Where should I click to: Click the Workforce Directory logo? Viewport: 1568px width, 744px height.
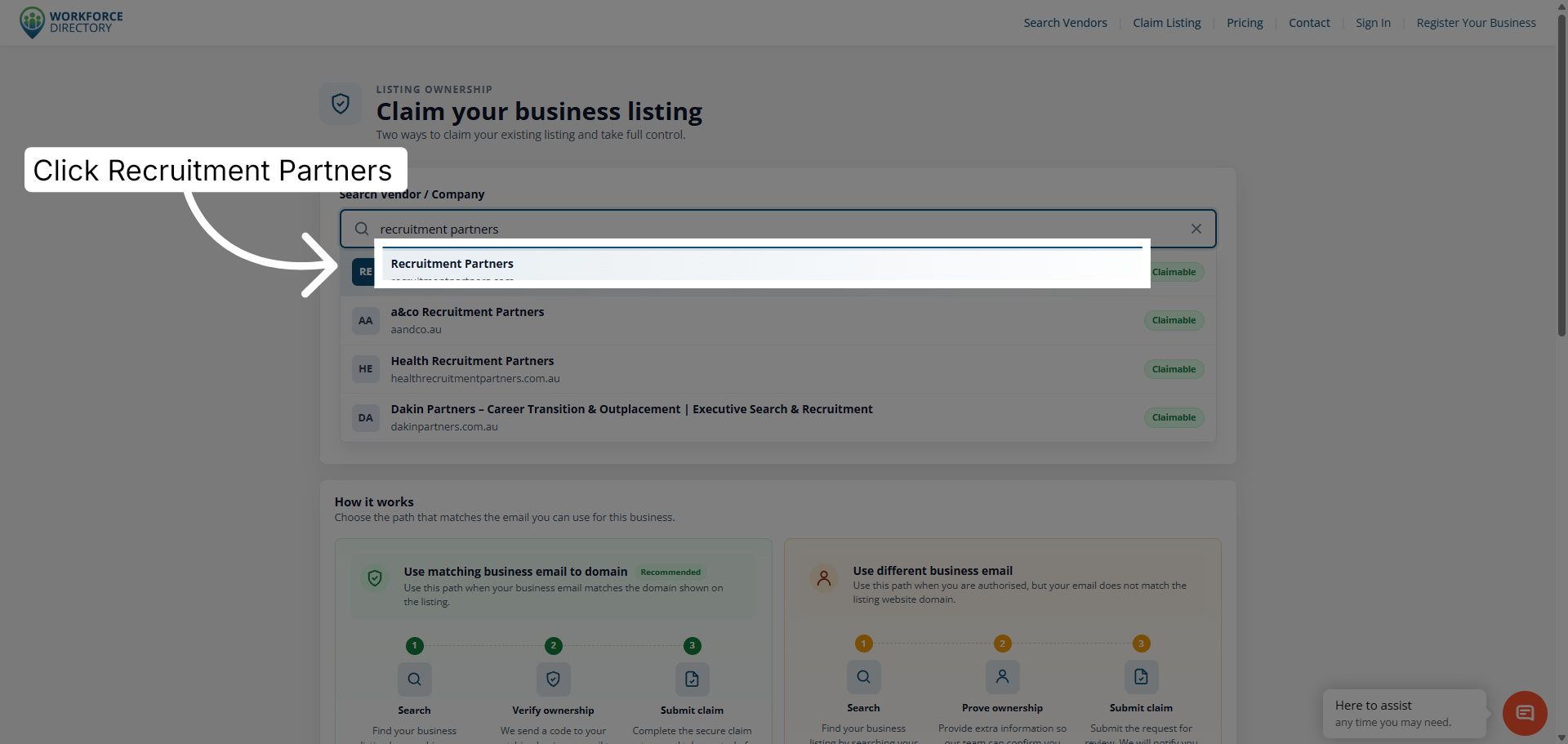pyautogui.click(x=71, y=22)
